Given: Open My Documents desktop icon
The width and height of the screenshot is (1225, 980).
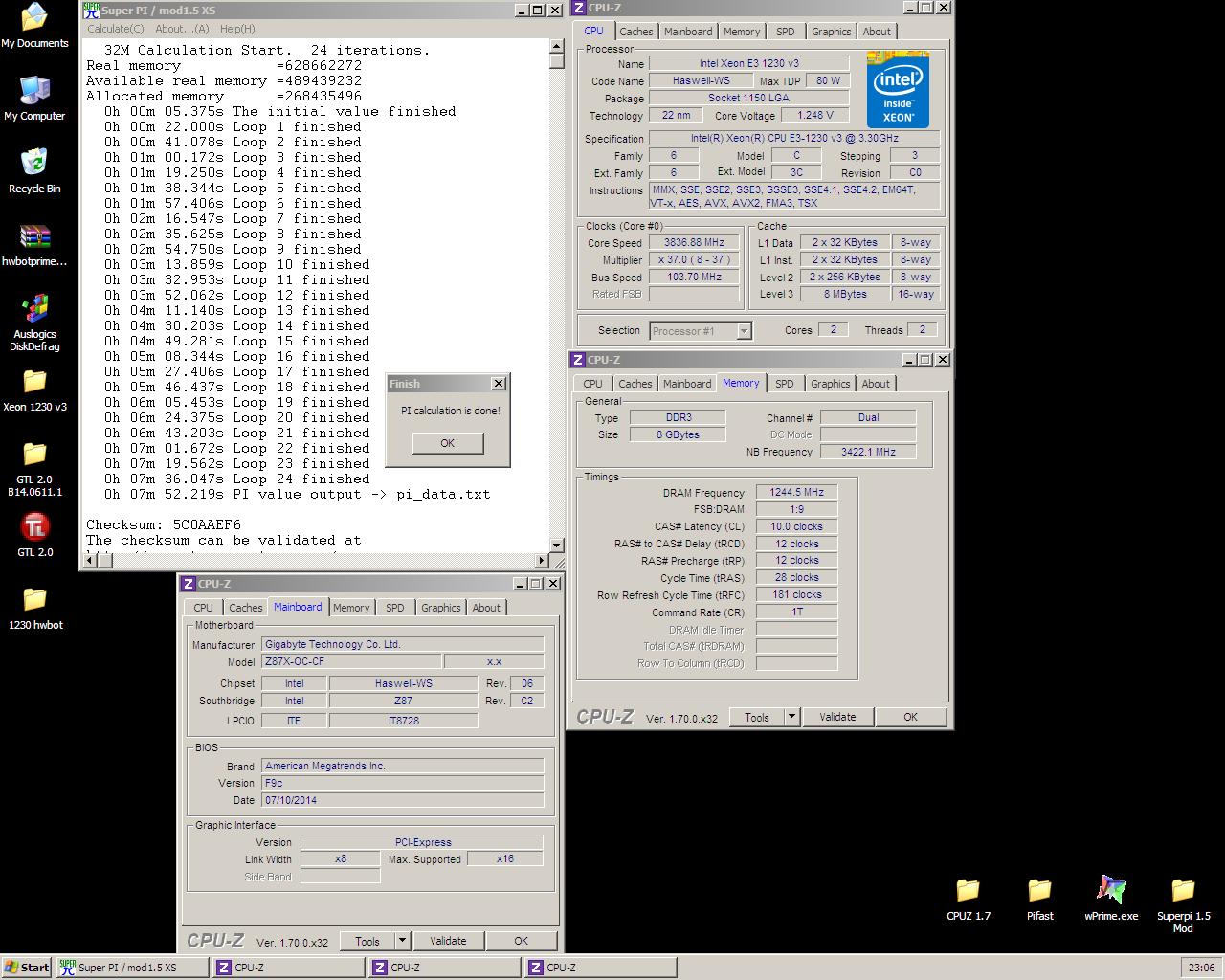Looking at the screenshot, I should [x=34, y=17].
